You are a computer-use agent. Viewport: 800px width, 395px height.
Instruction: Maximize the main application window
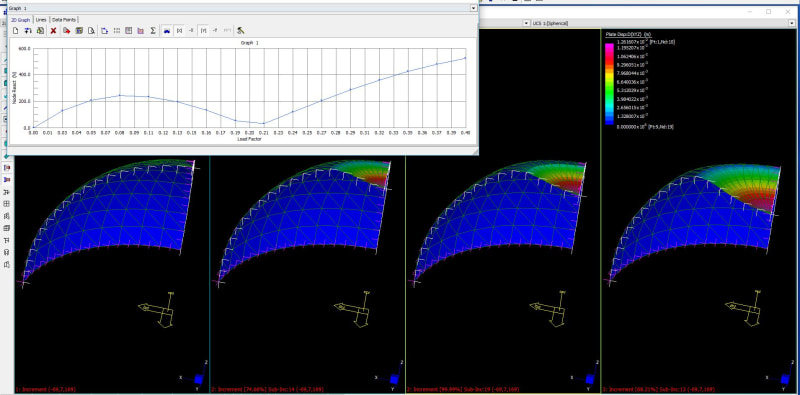click(768, 11)
